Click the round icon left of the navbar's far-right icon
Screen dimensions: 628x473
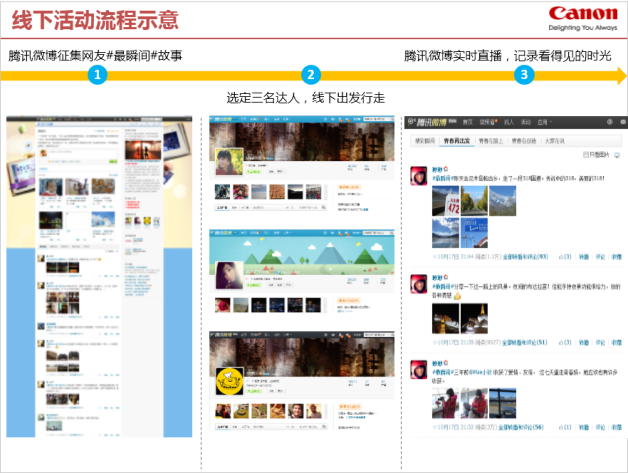610,122
